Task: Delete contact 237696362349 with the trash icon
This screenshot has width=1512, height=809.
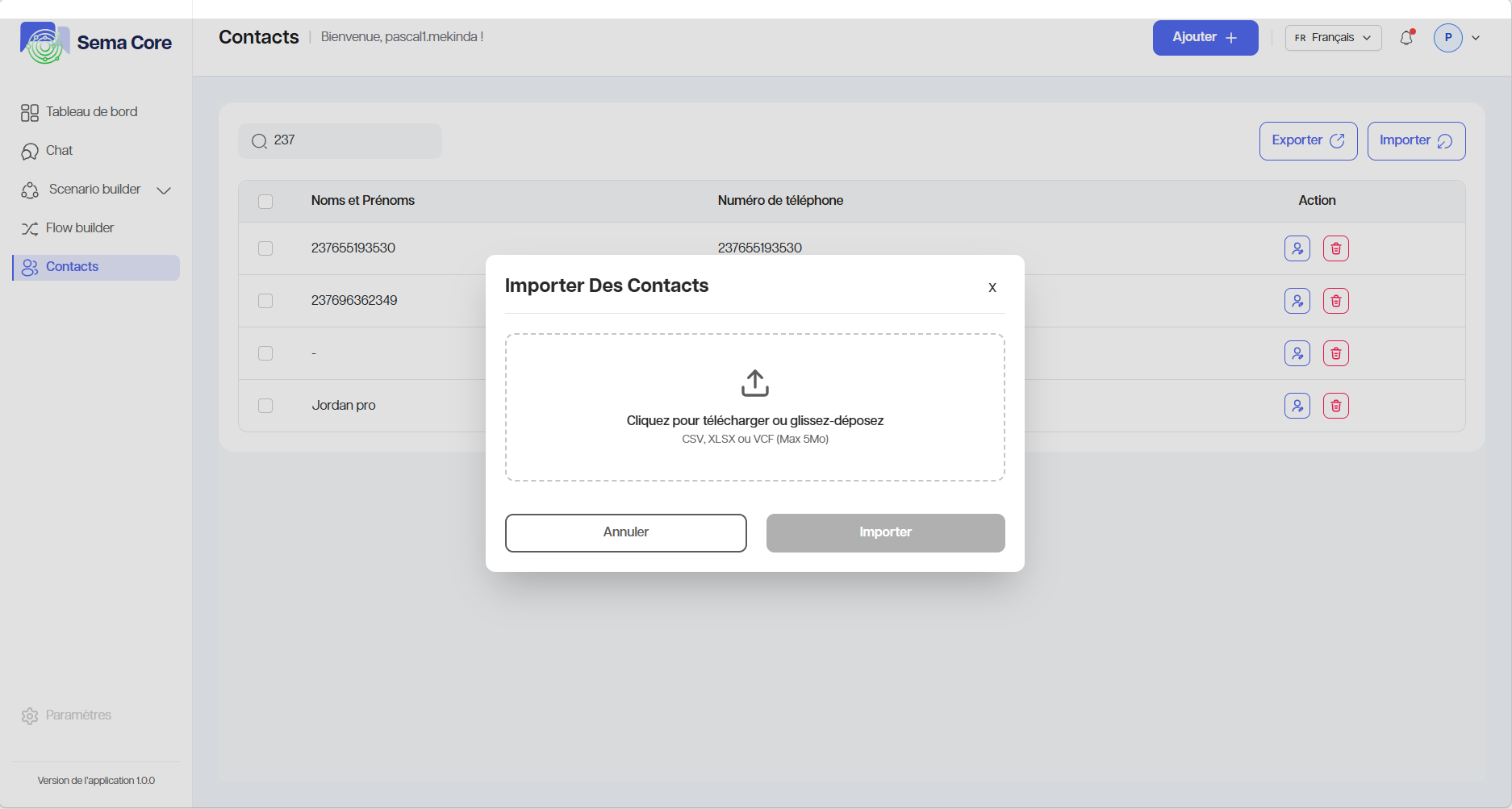Action: pos(1335,301)
